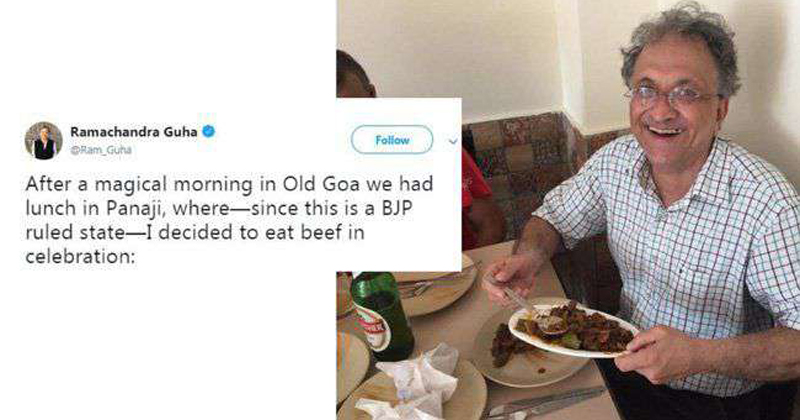Click the green beer bottle in the photo
This screenshot has width=800, height=420.
382,314
